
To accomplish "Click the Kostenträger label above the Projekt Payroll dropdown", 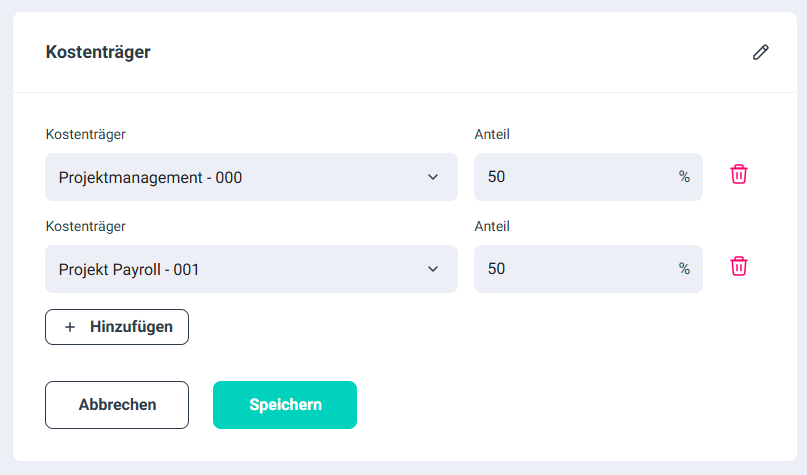I will [x=85, y=226].
